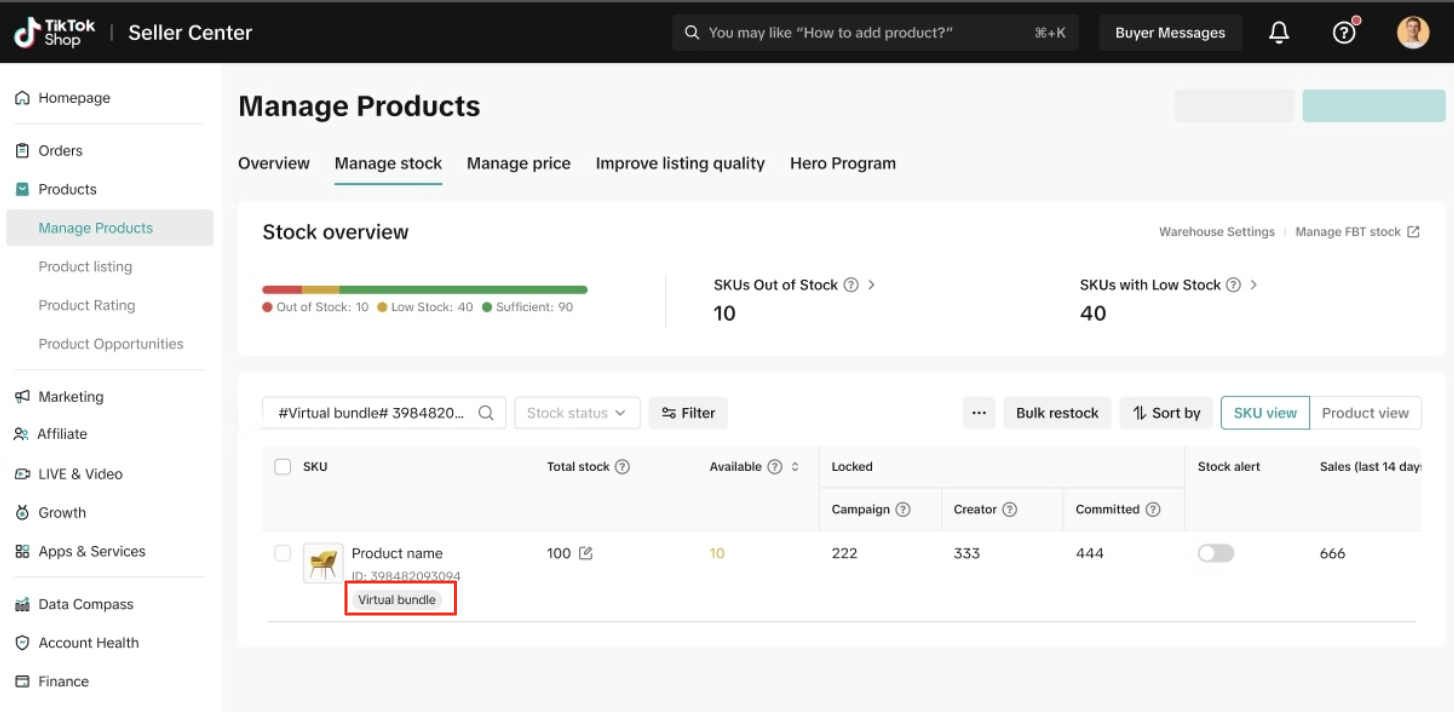Image resolution: width=1454 pixels, height=712 pixels.
Task: Click the notification bell icon
Action: click(x=1278, y=33)
